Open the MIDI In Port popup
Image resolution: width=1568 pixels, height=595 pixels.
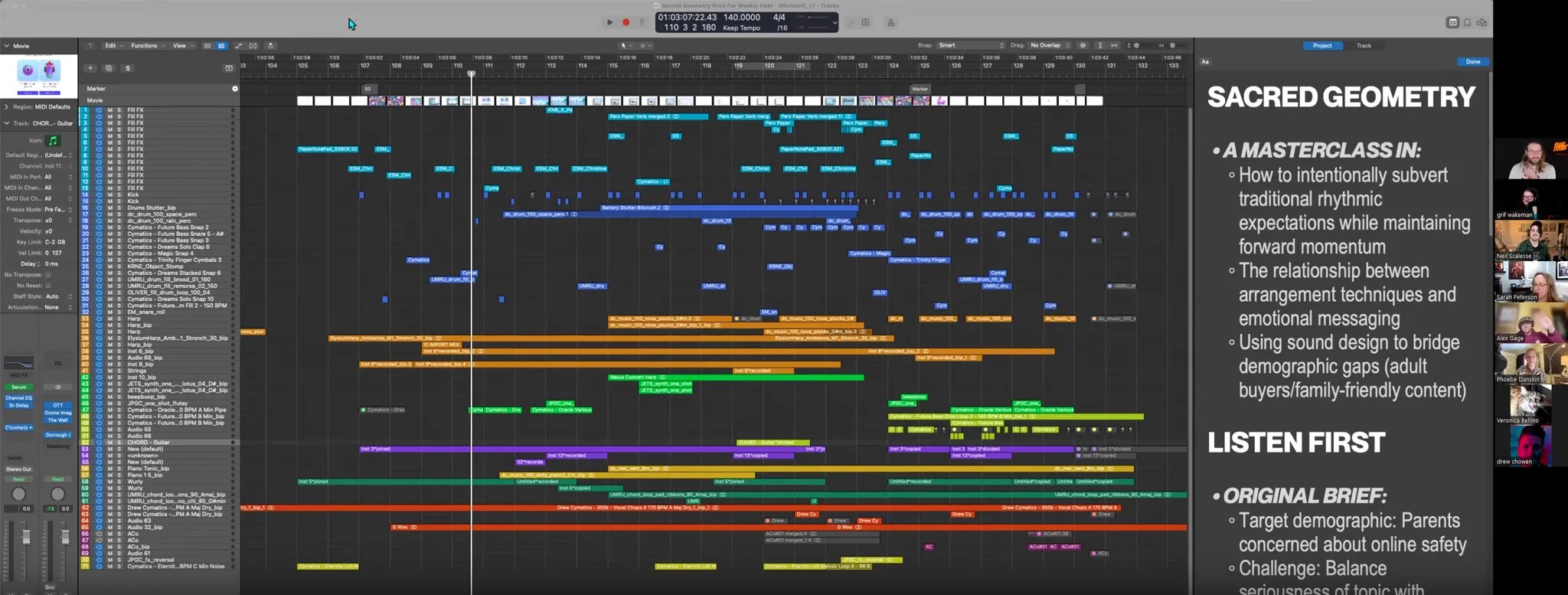[x=58, y=177]
